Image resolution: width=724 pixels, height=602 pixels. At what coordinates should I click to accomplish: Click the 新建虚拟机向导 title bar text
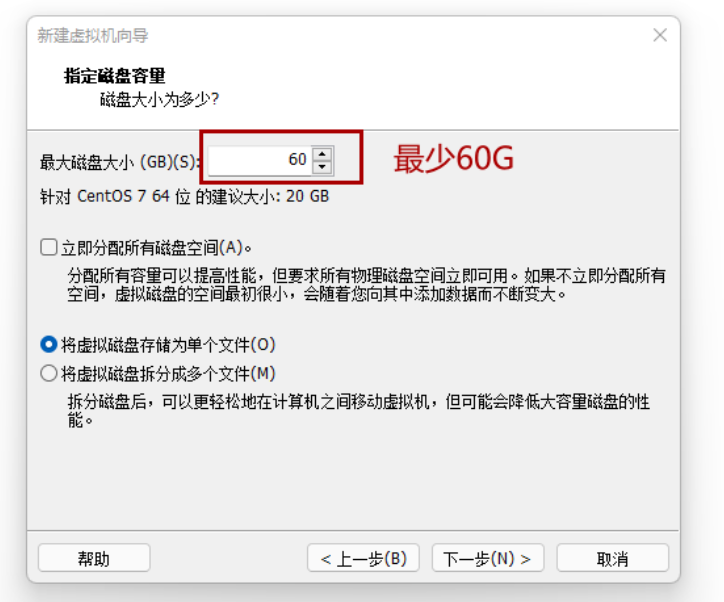pyautogui.click(x=93, y=36)
